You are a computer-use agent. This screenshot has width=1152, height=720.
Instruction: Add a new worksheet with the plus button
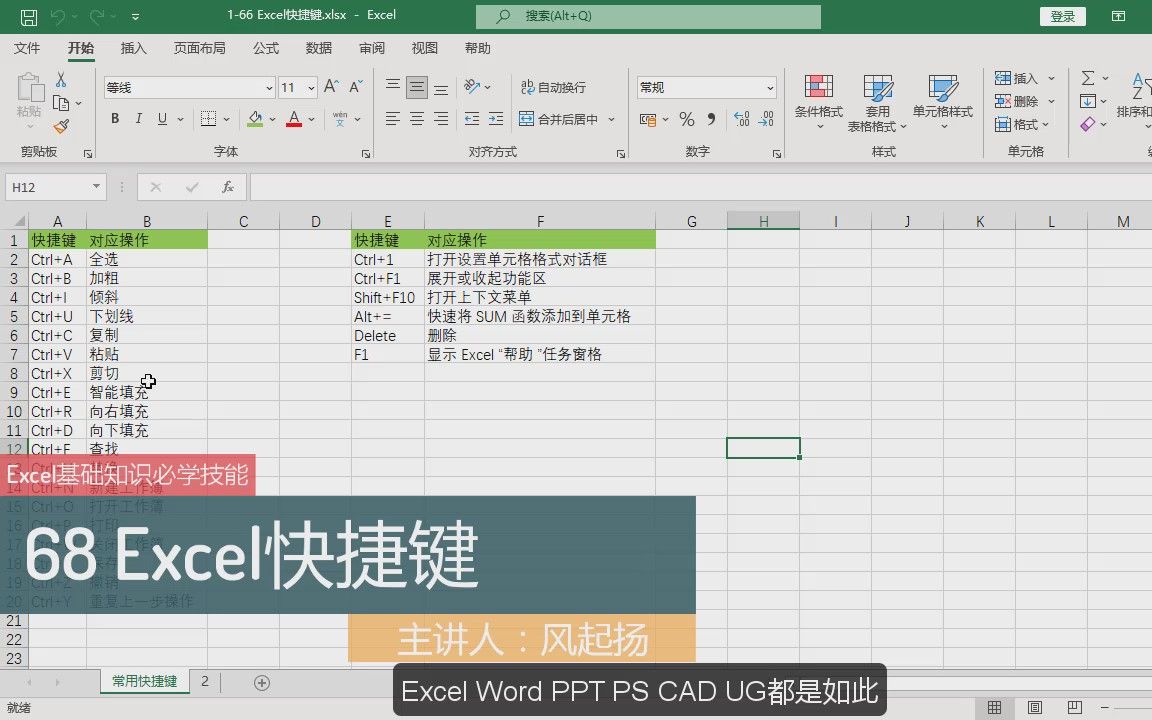(x=261, y=681)
